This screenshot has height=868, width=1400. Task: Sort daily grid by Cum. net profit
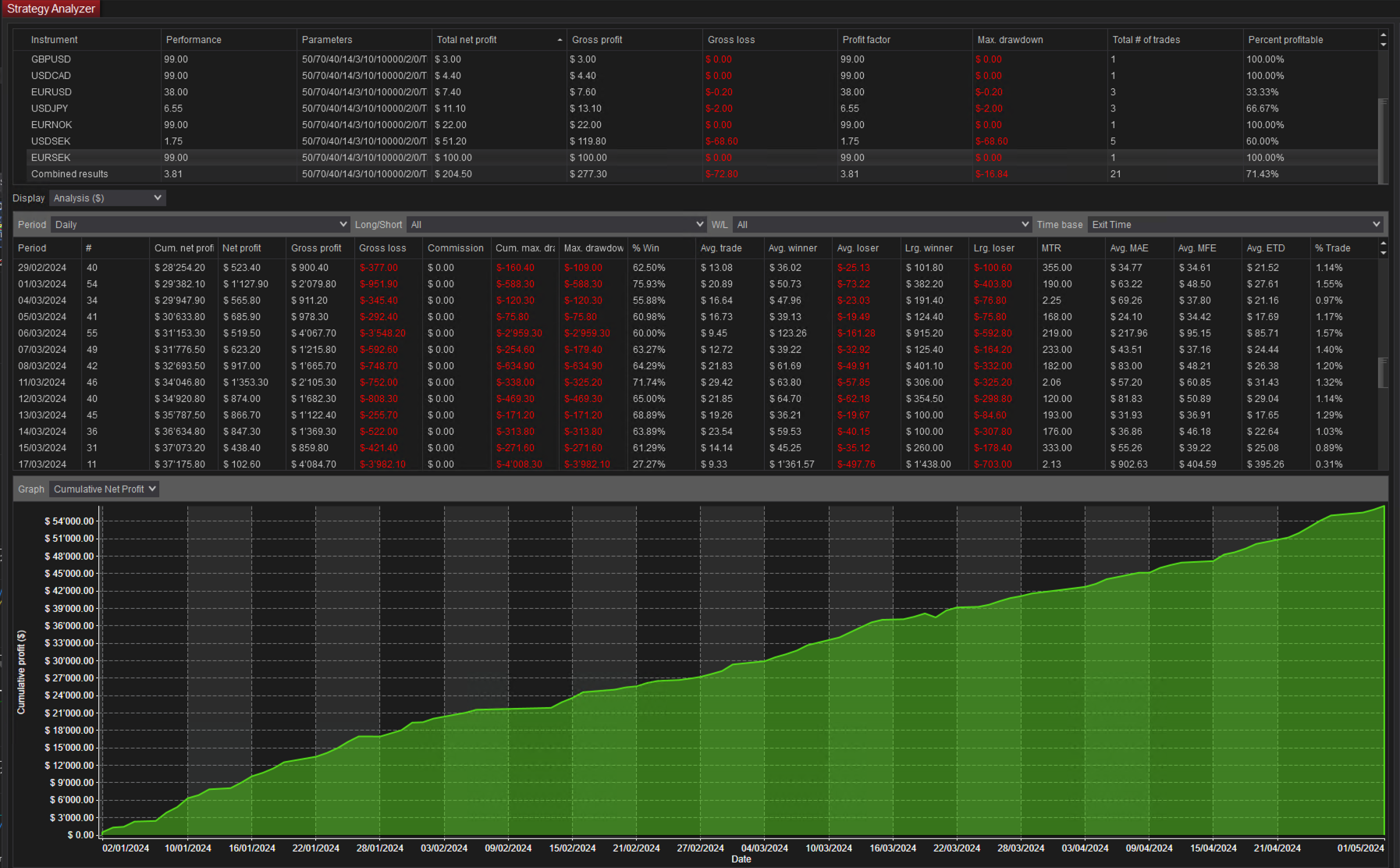[183, 248]
